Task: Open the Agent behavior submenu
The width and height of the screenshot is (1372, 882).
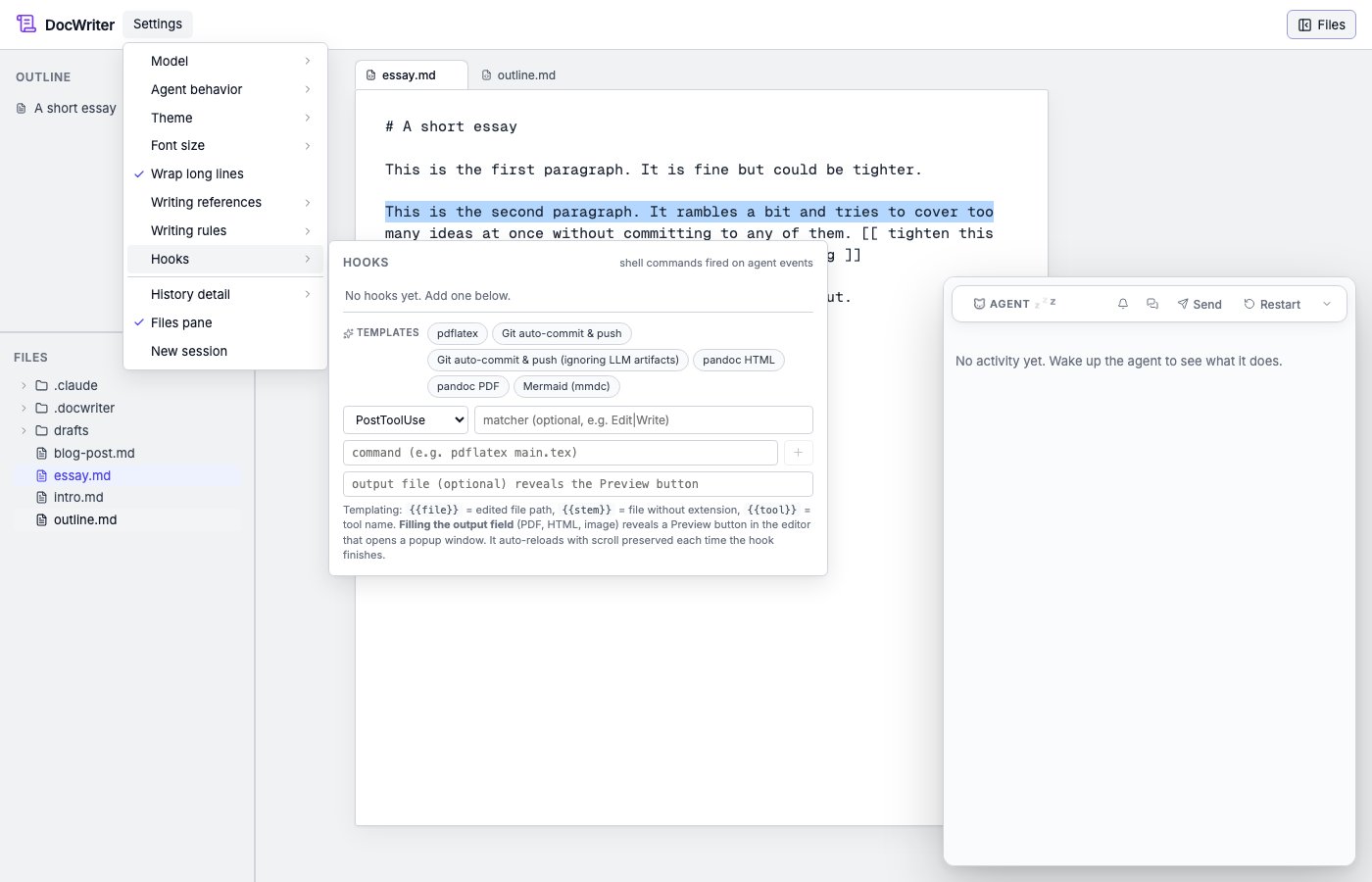Action: point(225,89)
